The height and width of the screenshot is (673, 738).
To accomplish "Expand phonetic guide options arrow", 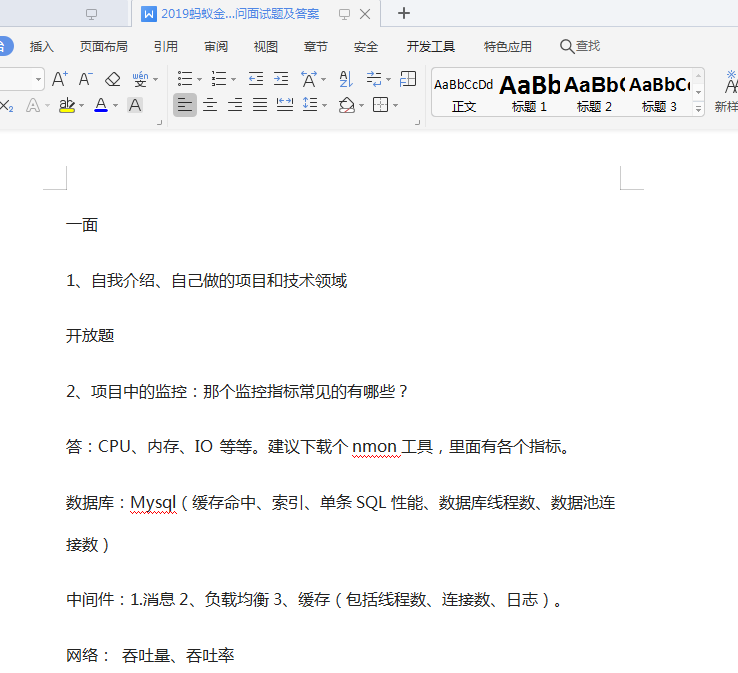I will coord(155,80).
